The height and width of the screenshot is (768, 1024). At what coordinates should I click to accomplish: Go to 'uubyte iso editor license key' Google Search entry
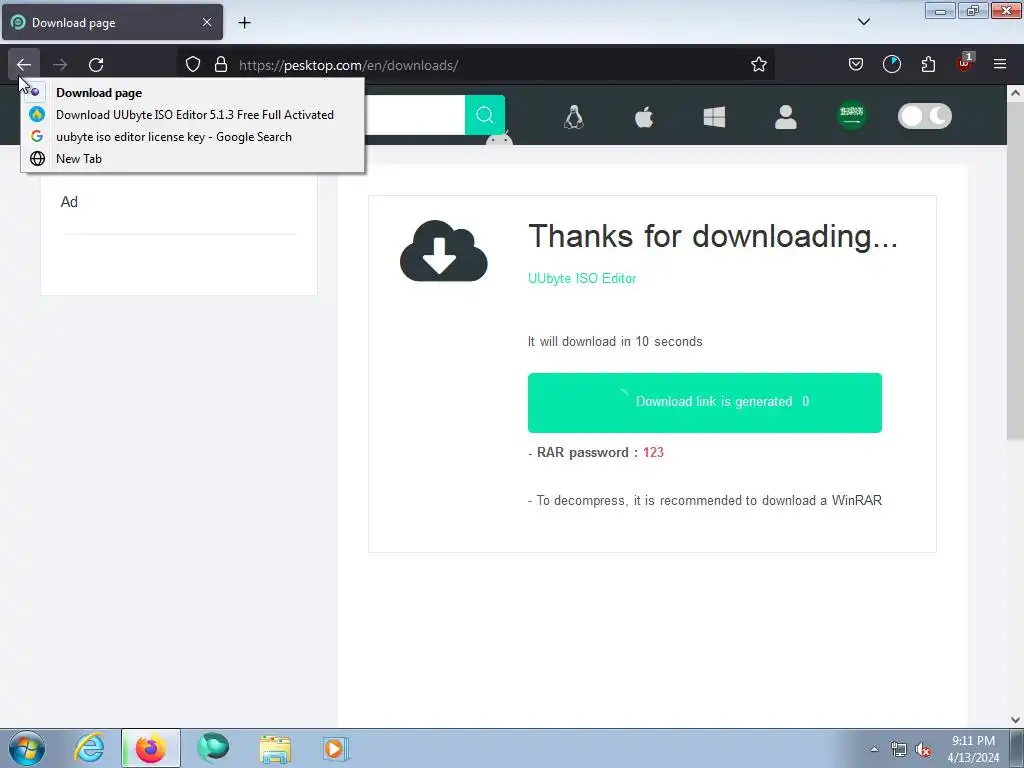click(x=193, y=136)
